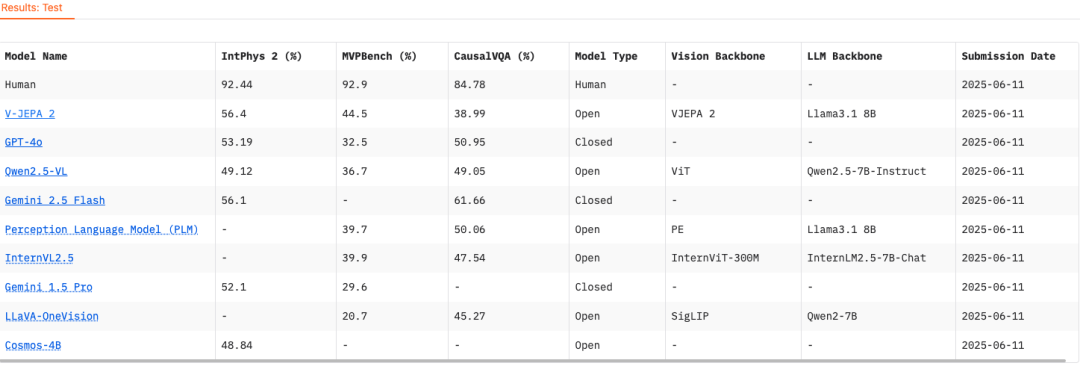Screen dimensions: 1080x369
Task: Sort by the MVPBench (%) column header
Action: point(380,56)
